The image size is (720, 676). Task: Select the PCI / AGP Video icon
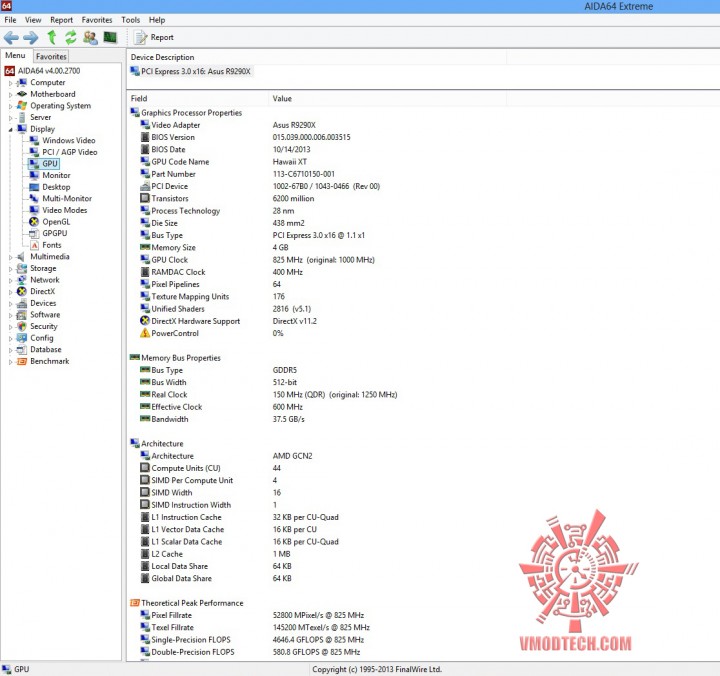click(34, 152)
